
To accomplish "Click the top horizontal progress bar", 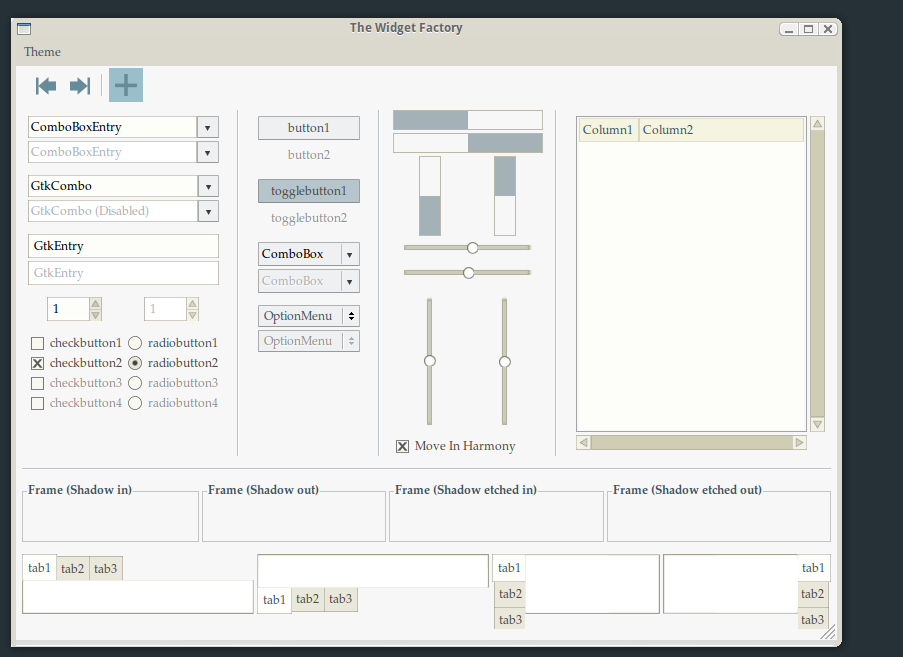I will point(468,120).
